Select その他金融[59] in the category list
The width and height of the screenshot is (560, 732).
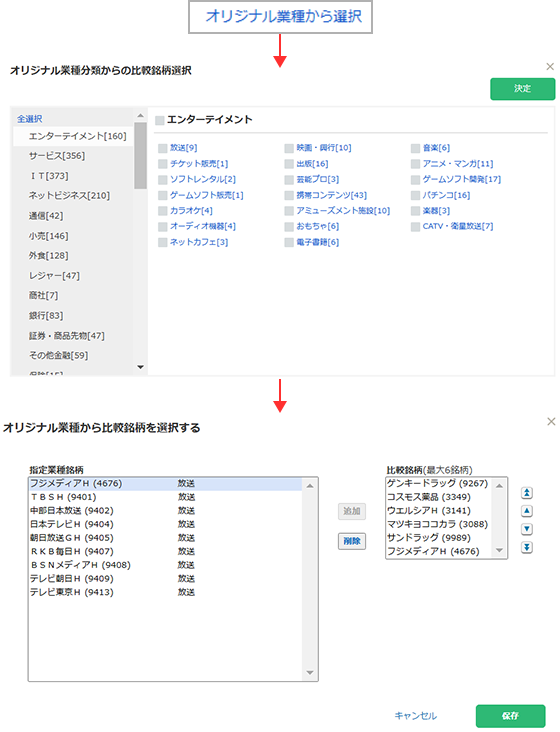click(x=73, y=355)
